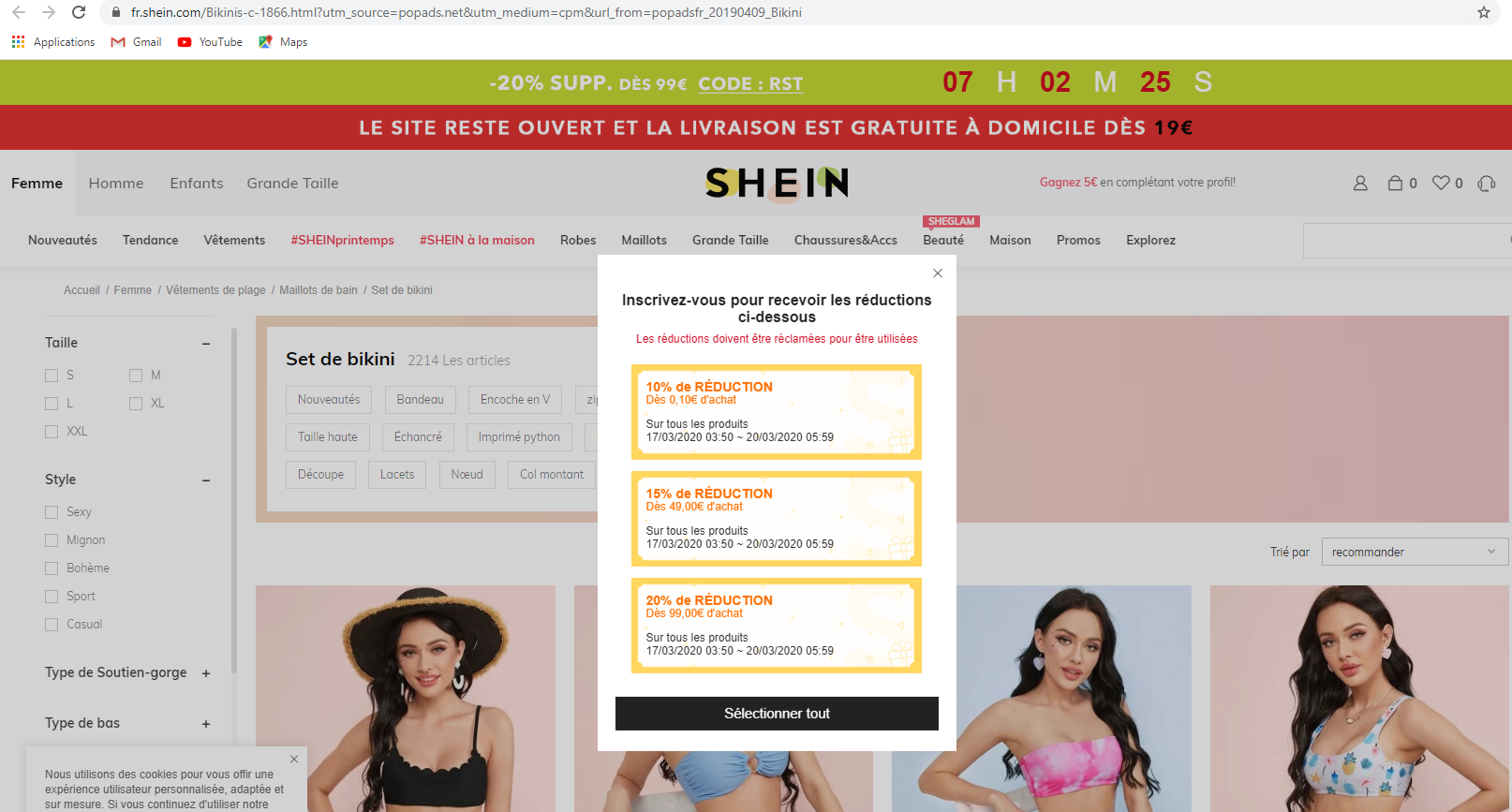Open the Nouveautés menu
The image size is (1512, 812).
click(63, 241)
